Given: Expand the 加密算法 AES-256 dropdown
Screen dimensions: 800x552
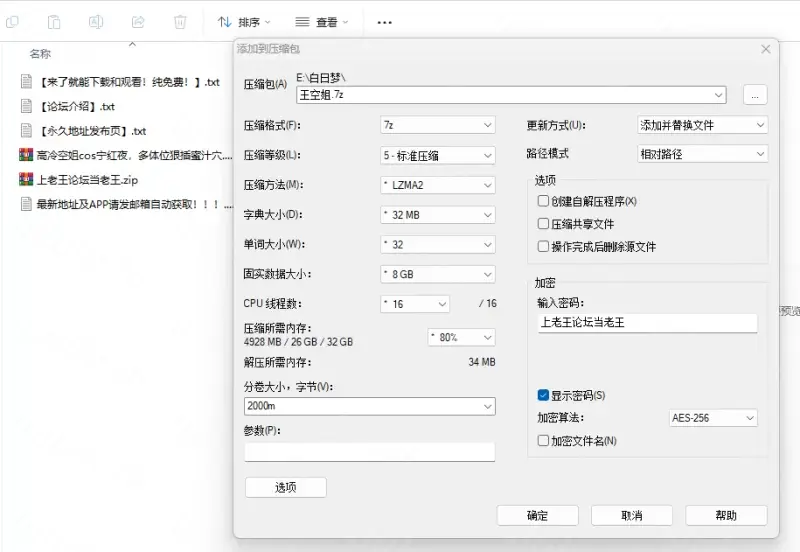Looking at the screenshot, I should [712, 418].
